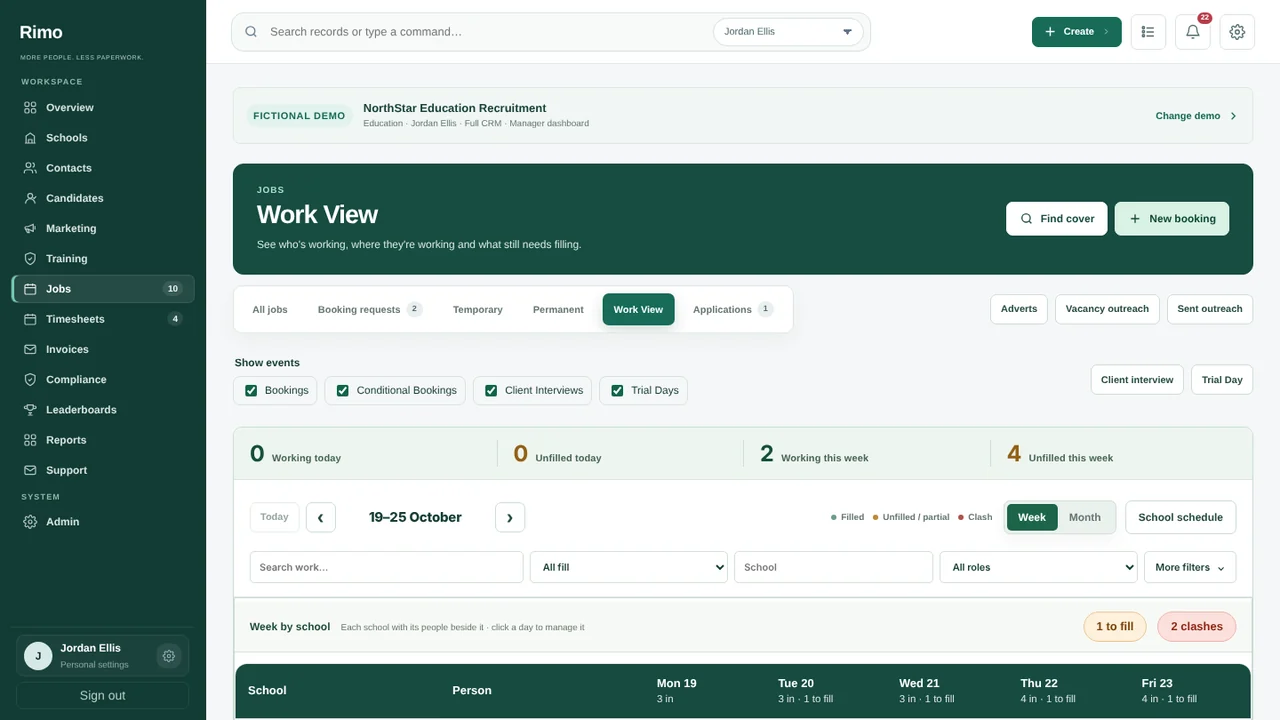The image size is (1280, 720).
Task: Open the Booking requests tab
Action: point(370,310)
